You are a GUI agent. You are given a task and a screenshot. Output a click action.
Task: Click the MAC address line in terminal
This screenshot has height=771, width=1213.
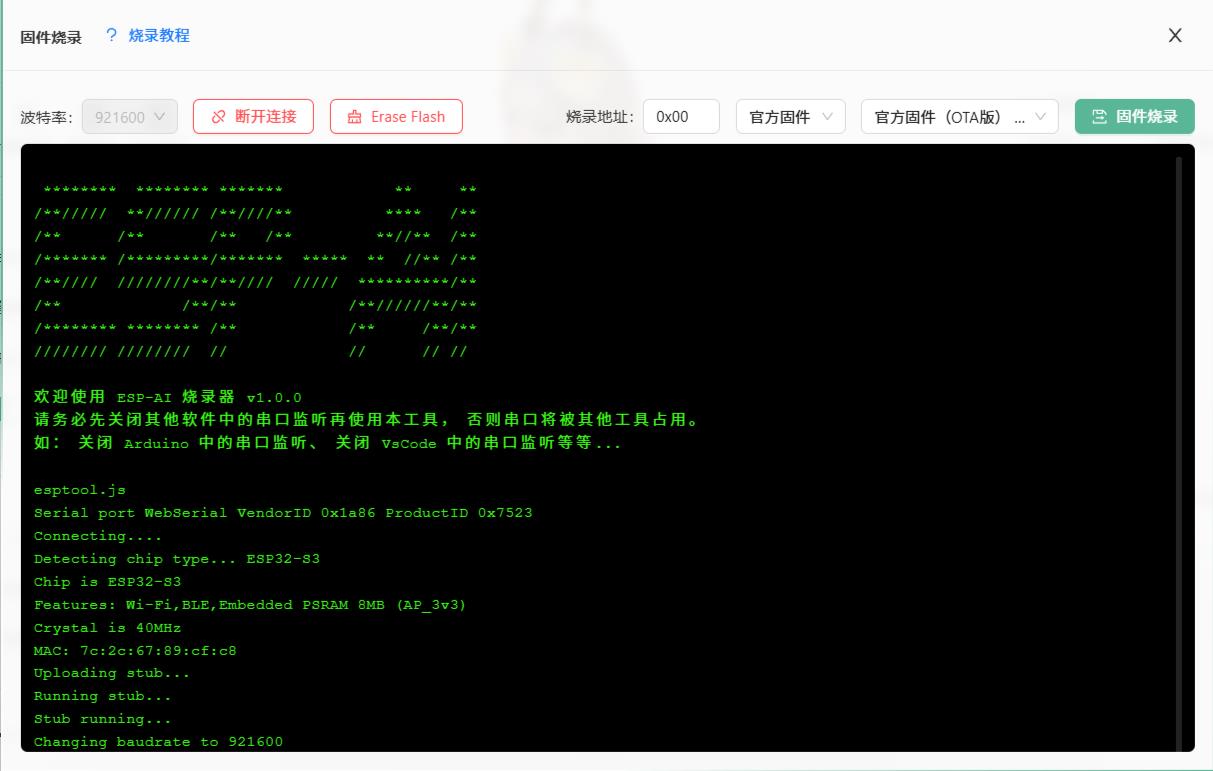(135, 651)
